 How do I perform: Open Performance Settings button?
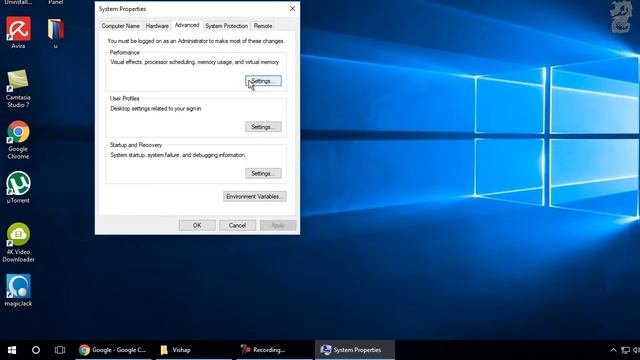tap(263, 81)
